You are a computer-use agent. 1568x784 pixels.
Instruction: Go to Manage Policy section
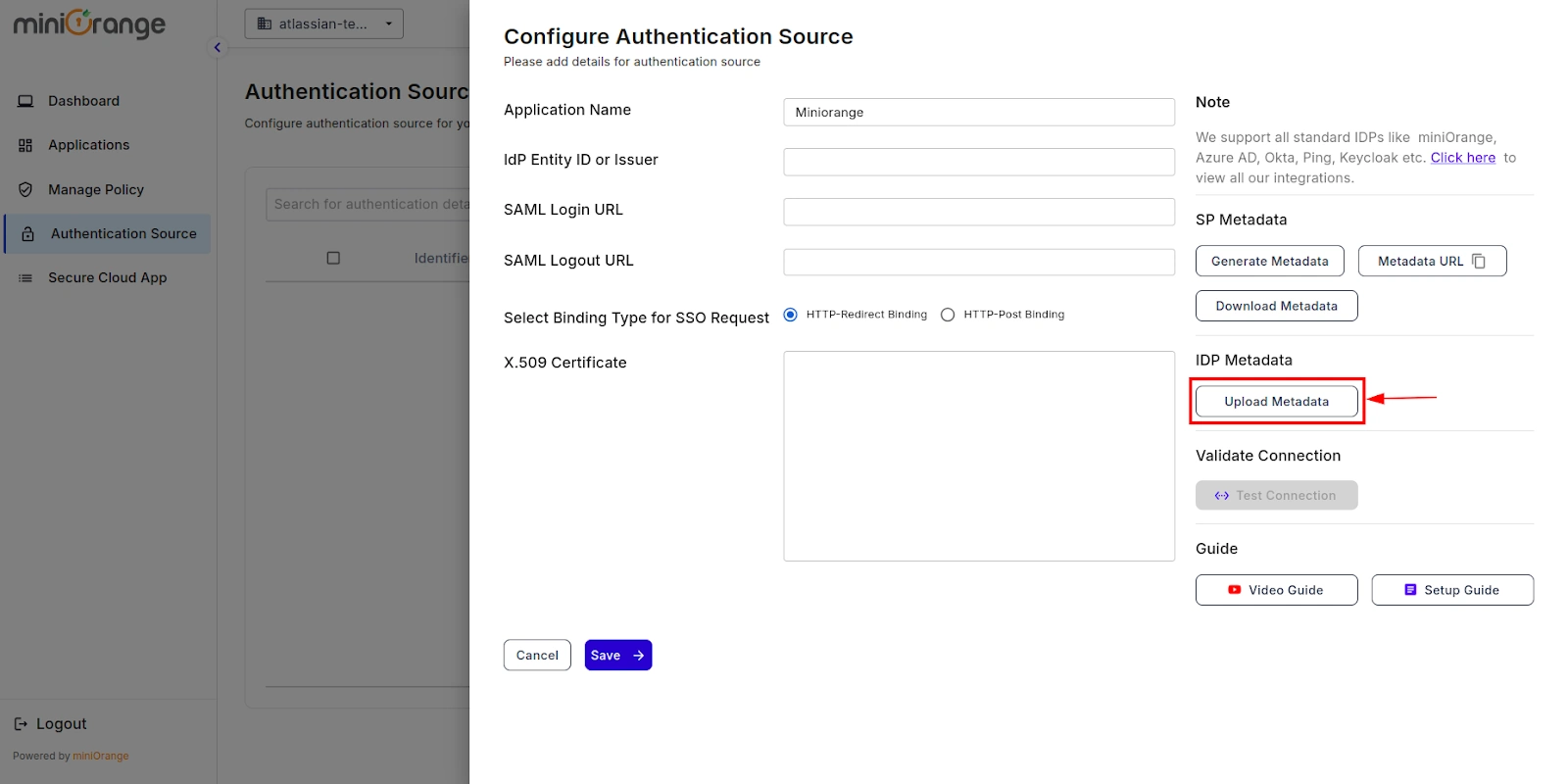[106, 189]
